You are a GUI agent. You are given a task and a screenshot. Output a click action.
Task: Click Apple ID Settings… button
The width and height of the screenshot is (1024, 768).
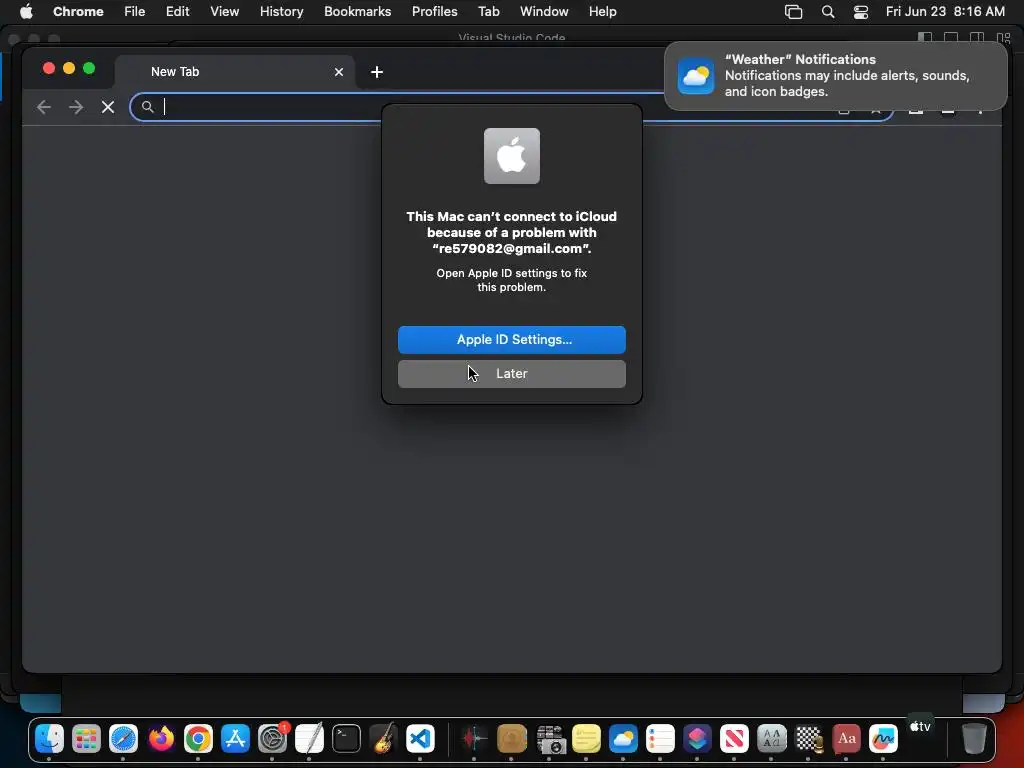[x=512, y=340]
